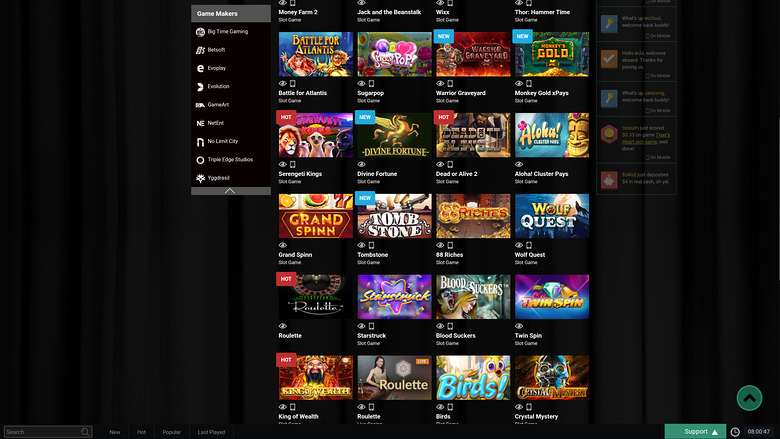Click the 08:00:47 session timer
The image size is (780, 439).
759,432
